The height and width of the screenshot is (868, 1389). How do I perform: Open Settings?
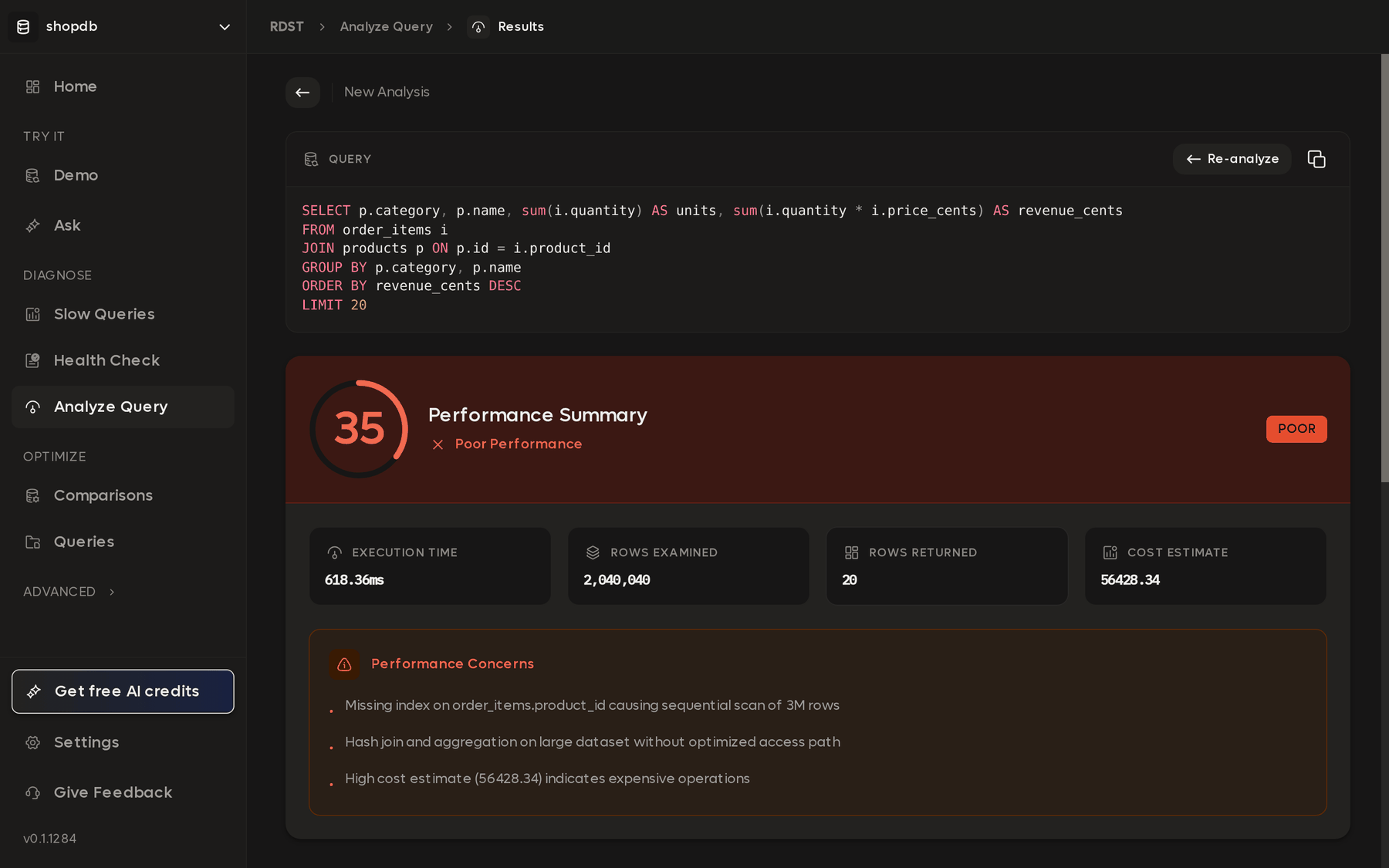pyautogui.click(x=123, y=742)
